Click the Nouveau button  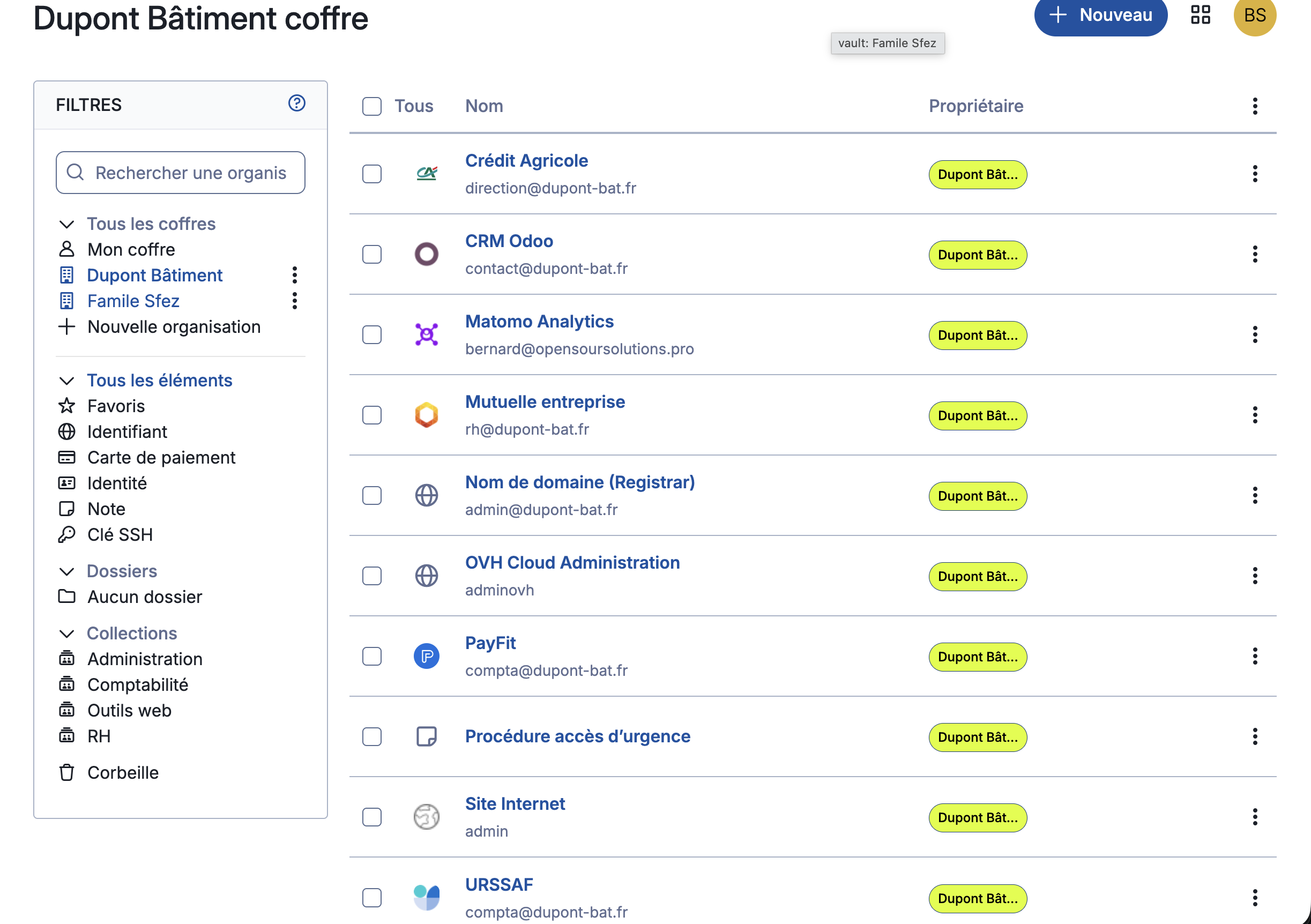(x=1100, y=16)
